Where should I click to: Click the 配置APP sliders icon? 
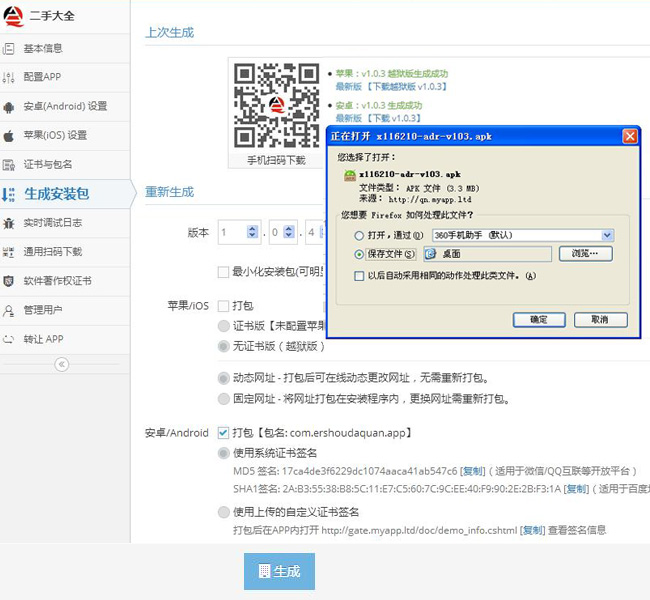click(8, 77)
